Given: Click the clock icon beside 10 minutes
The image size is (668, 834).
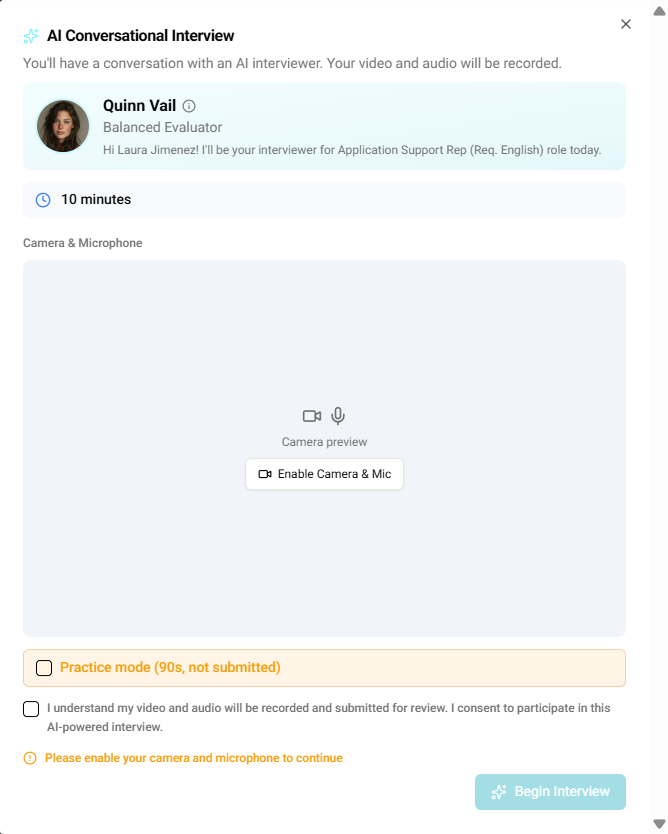Looking at the screenshot, I should (x=43, y=200).
